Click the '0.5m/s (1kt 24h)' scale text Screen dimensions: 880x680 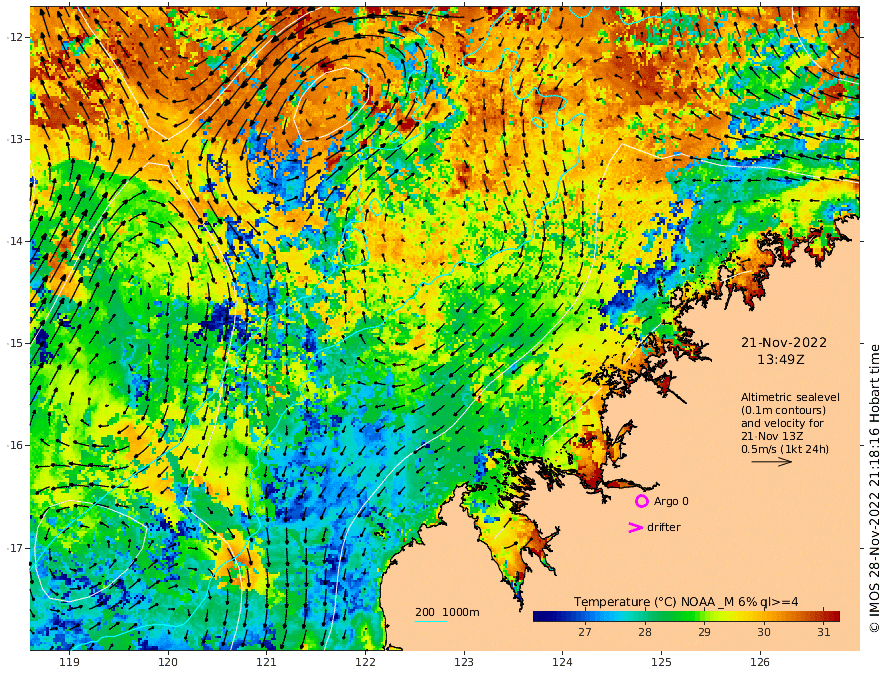click(x=785, y=449)
